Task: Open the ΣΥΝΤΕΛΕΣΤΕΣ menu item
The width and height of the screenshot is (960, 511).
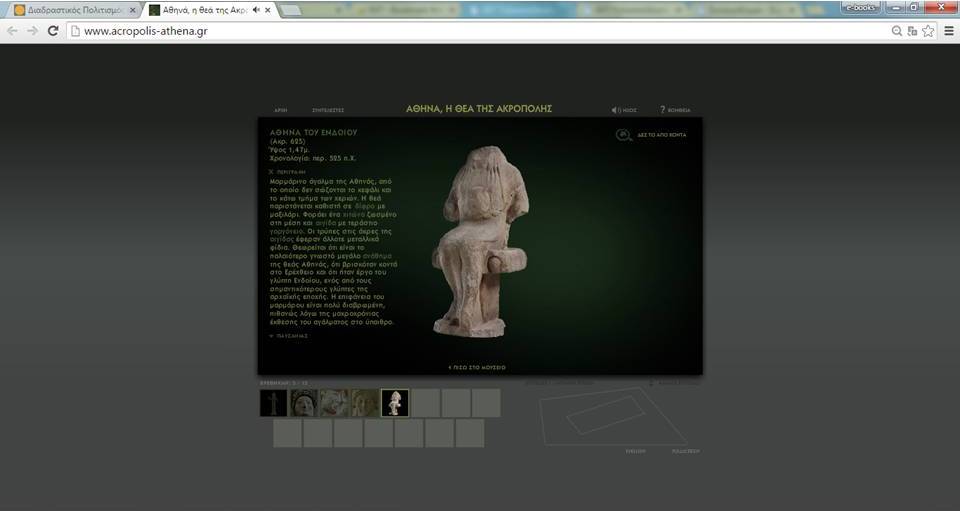Action: coord(328,110)
